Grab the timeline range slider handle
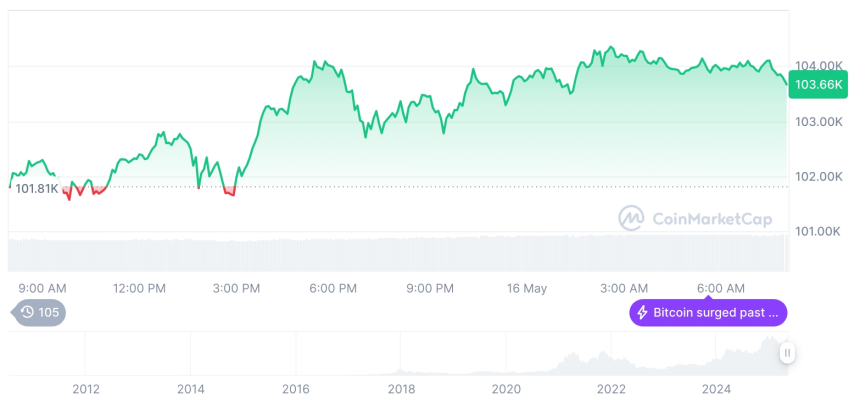860x401 pixels. pyautogui.click(x=788, y=353)
